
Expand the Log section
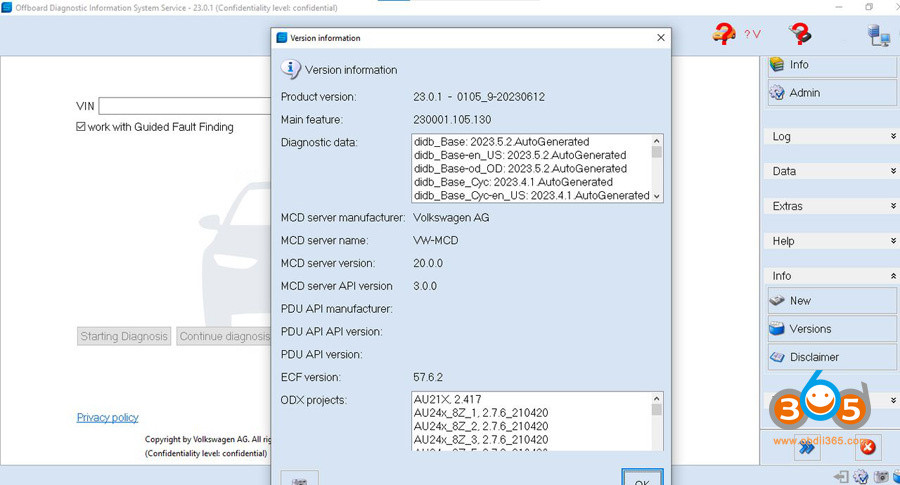pyautogui.click(x=831, y=137)
